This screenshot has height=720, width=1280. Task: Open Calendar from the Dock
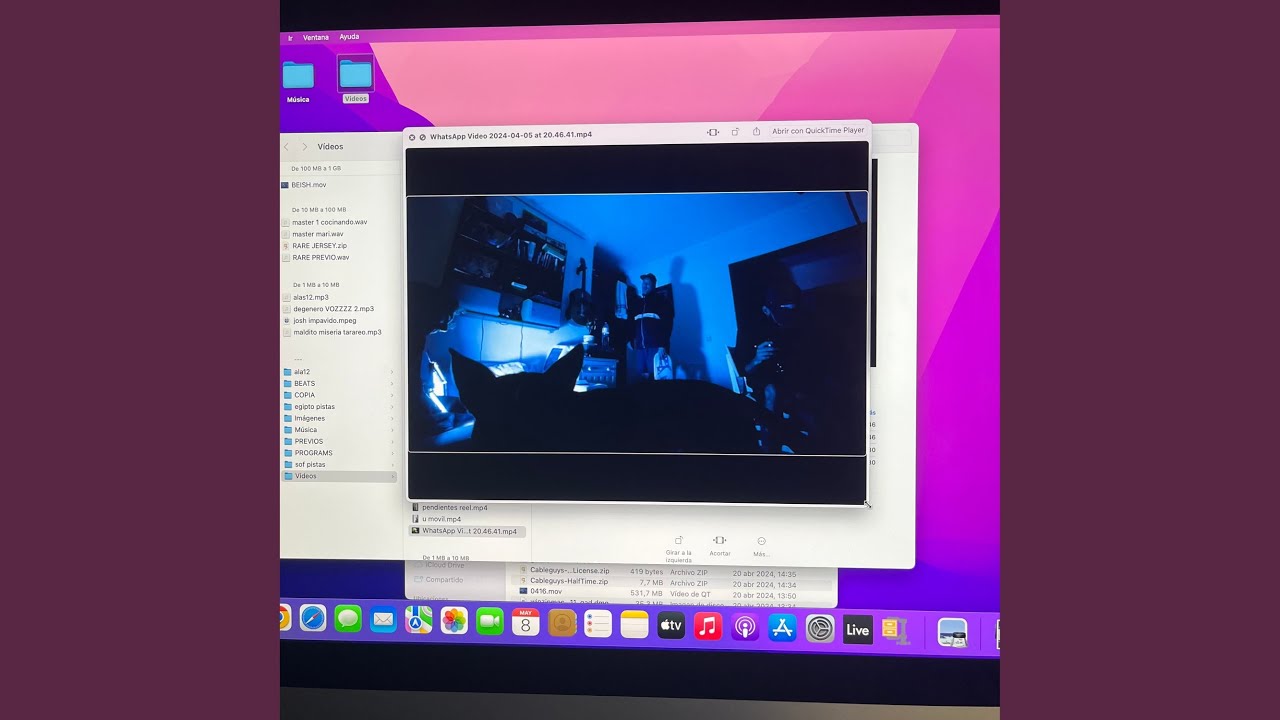coord(526,622)
